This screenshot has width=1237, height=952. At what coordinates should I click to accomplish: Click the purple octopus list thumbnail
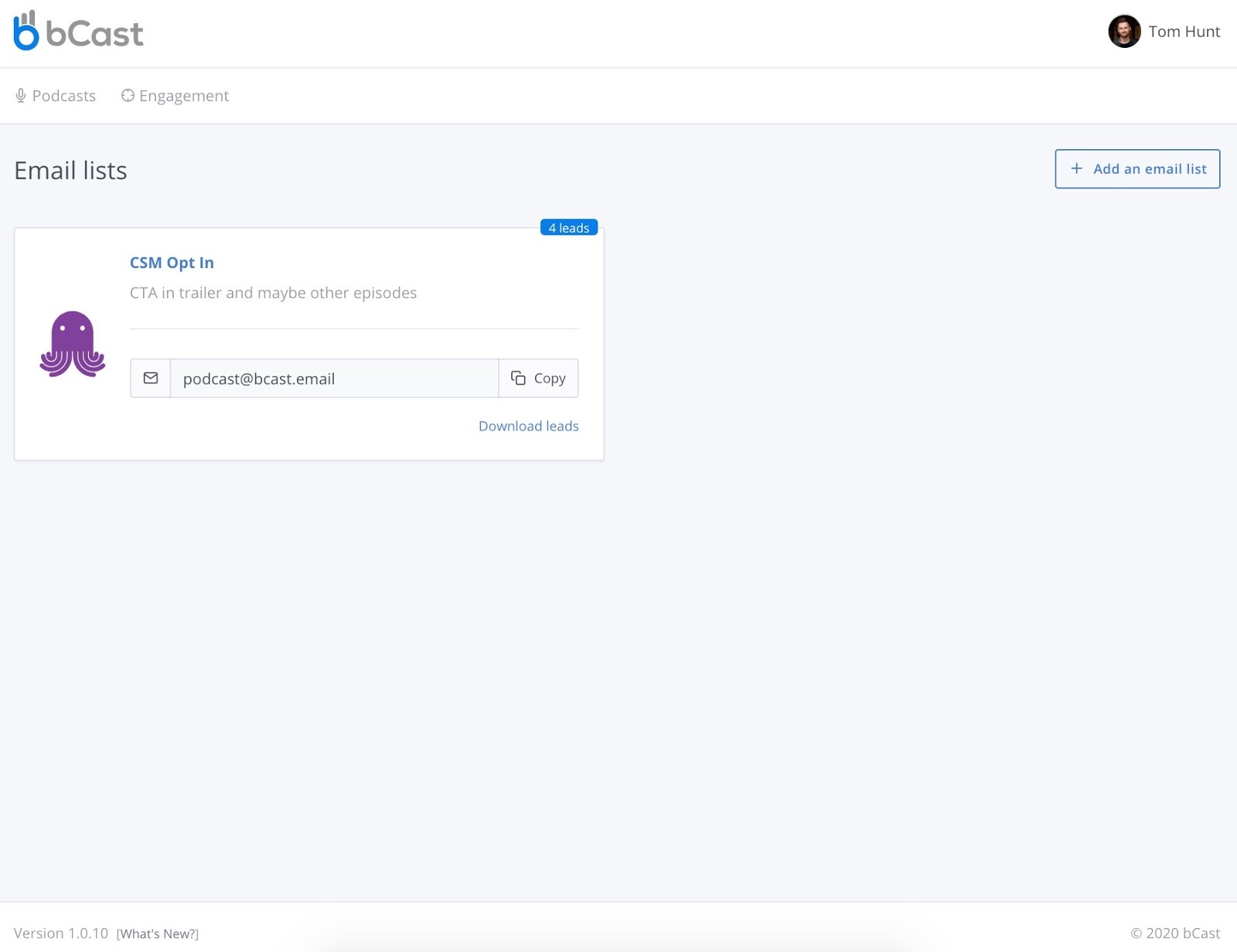72,344
